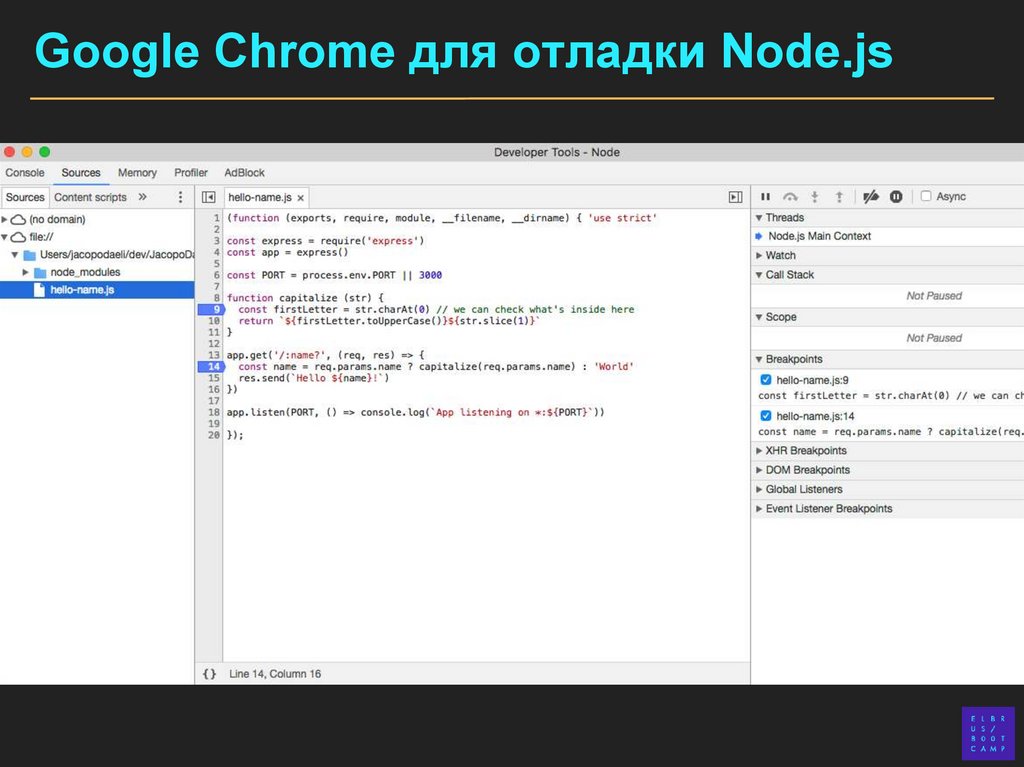
Task: Click breakpoint code 'const name' entry
Action: [x=891, y=432]
